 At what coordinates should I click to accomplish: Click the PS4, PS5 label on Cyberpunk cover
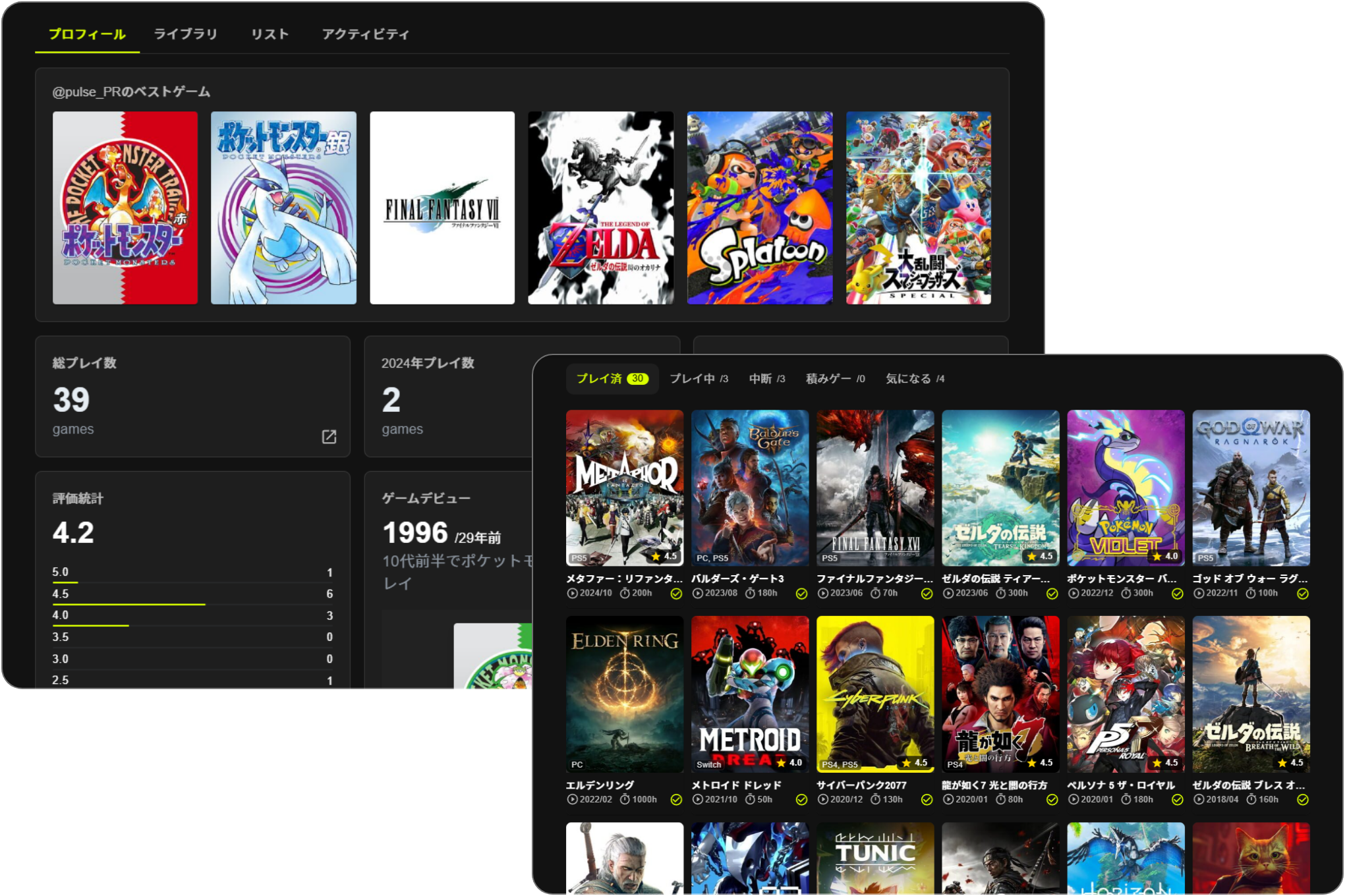click(840, 765)
